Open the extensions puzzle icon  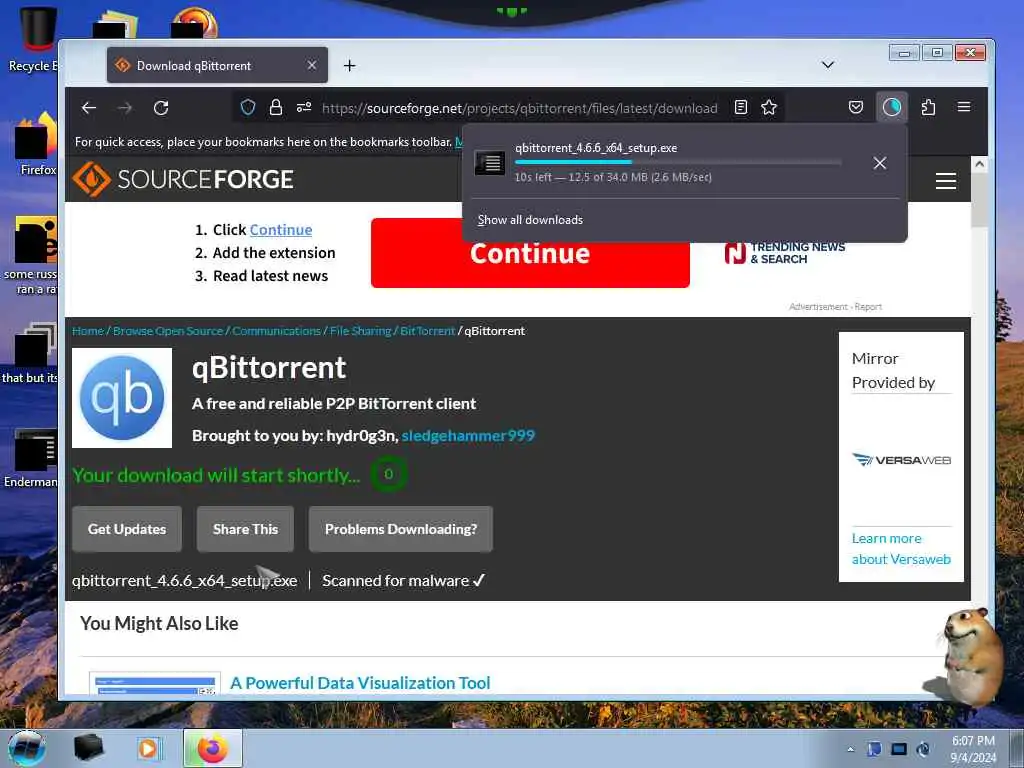(928, 107)
